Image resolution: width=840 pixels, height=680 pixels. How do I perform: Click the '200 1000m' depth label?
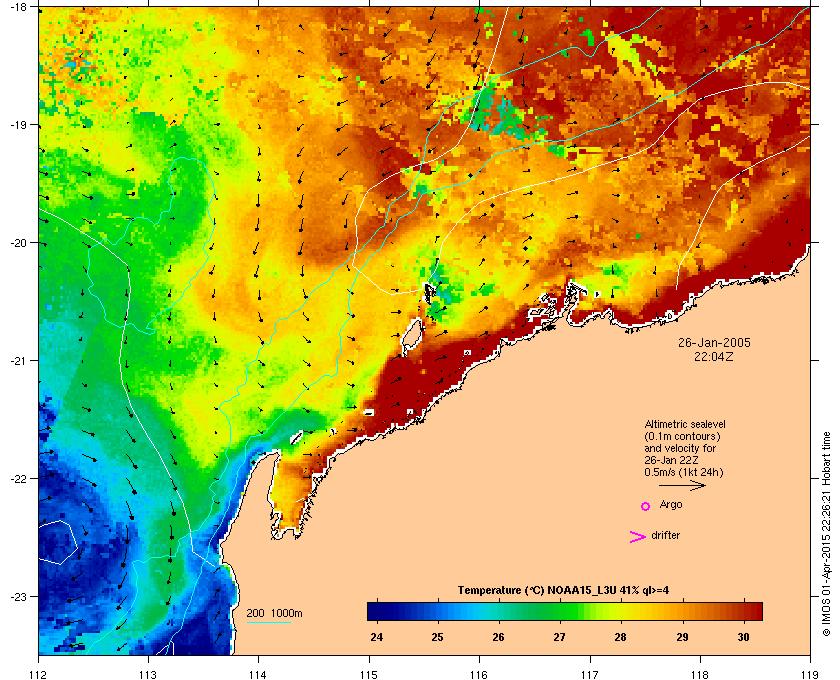click(274, 613)
